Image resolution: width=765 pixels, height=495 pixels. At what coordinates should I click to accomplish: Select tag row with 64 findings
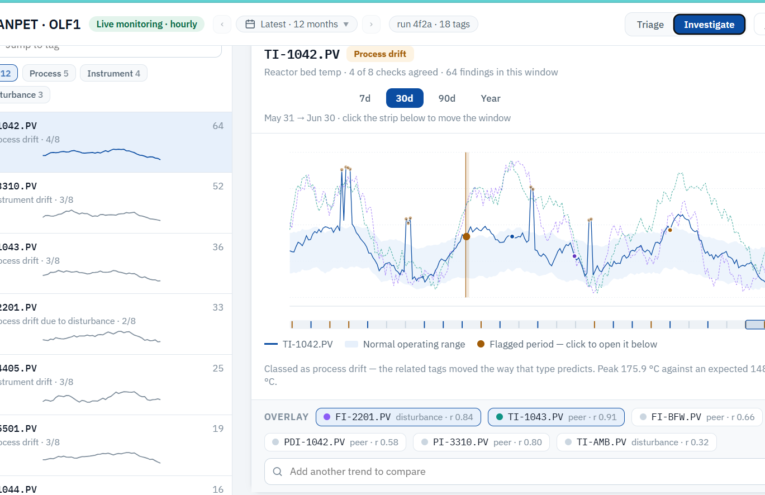click(116, 142)
